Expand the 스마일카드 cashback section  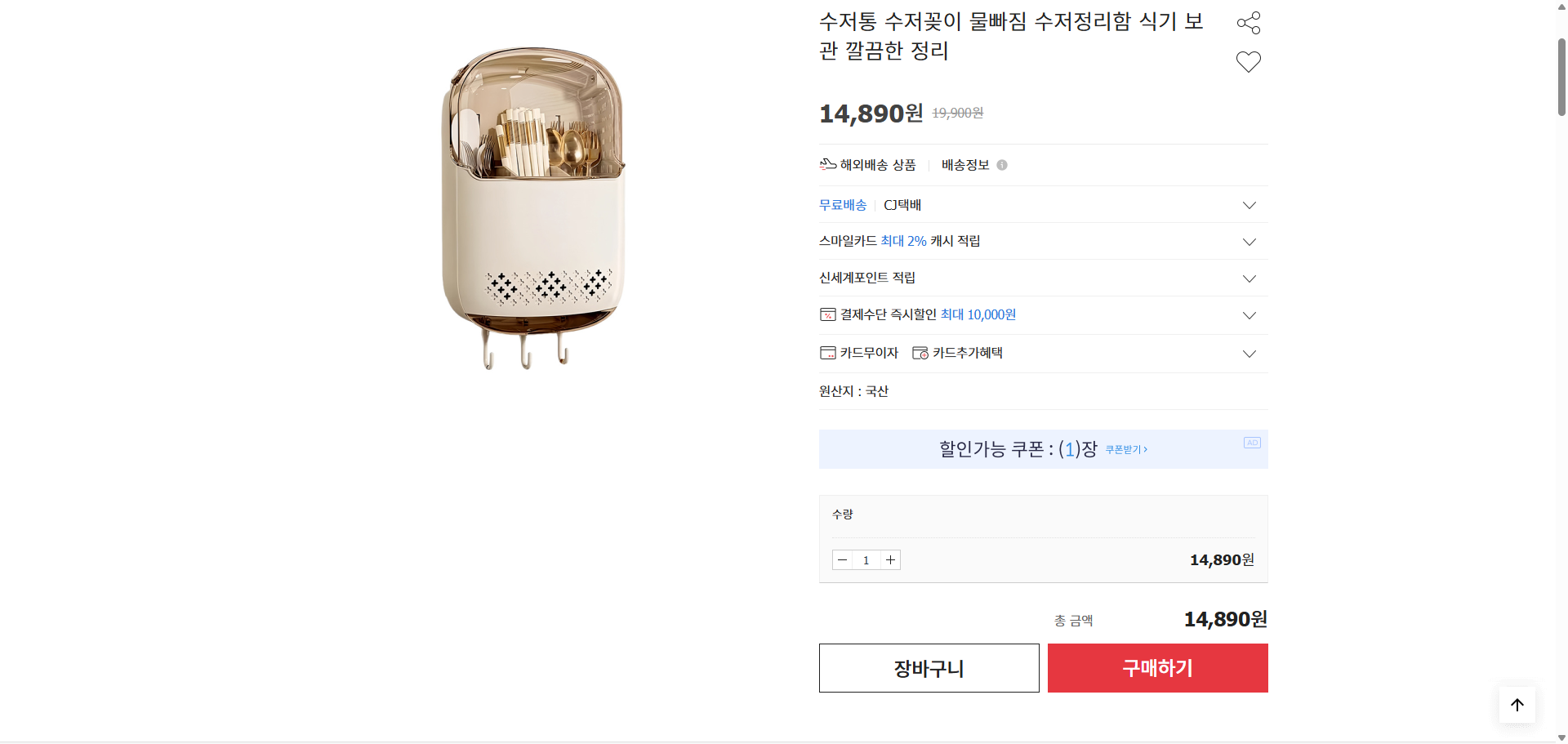pyautogui.click(x=1249, y=242)
